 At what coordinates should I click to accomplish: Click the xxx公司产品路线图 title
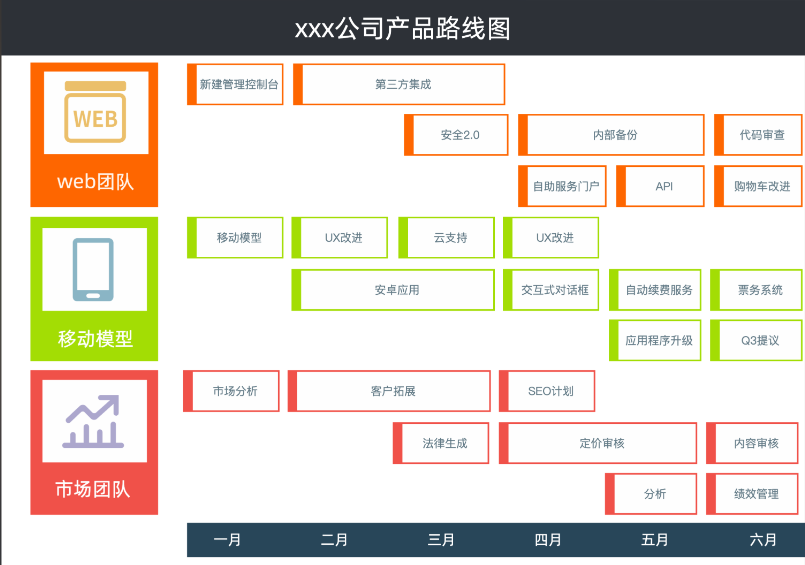403,29
